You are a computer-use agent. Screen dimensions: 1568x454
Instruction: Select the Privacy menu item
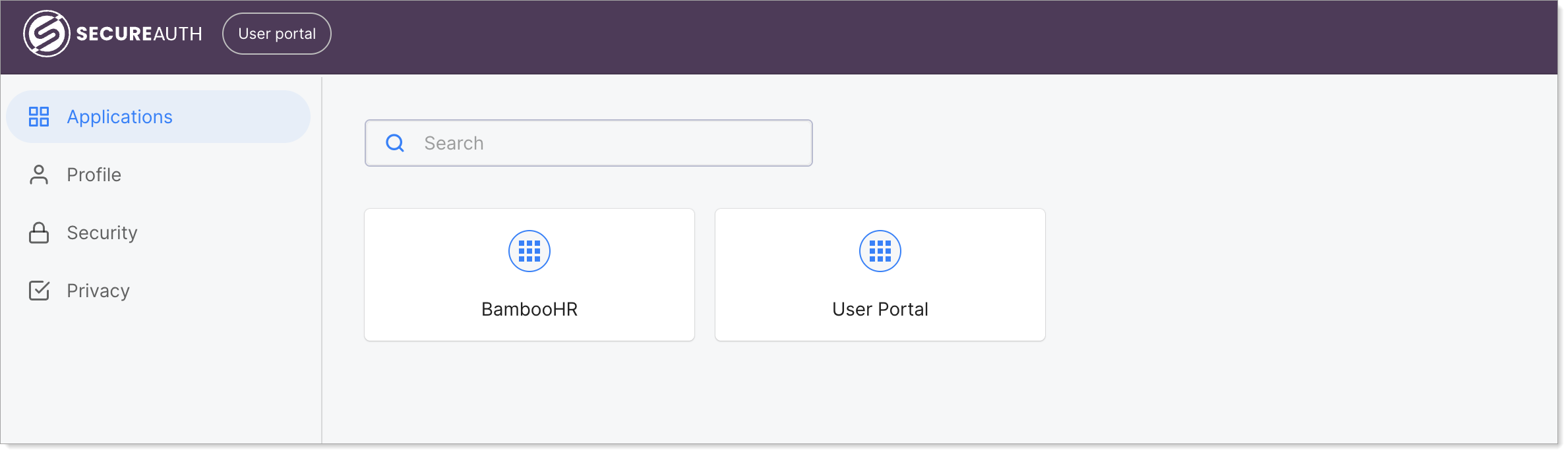(158, 291)
